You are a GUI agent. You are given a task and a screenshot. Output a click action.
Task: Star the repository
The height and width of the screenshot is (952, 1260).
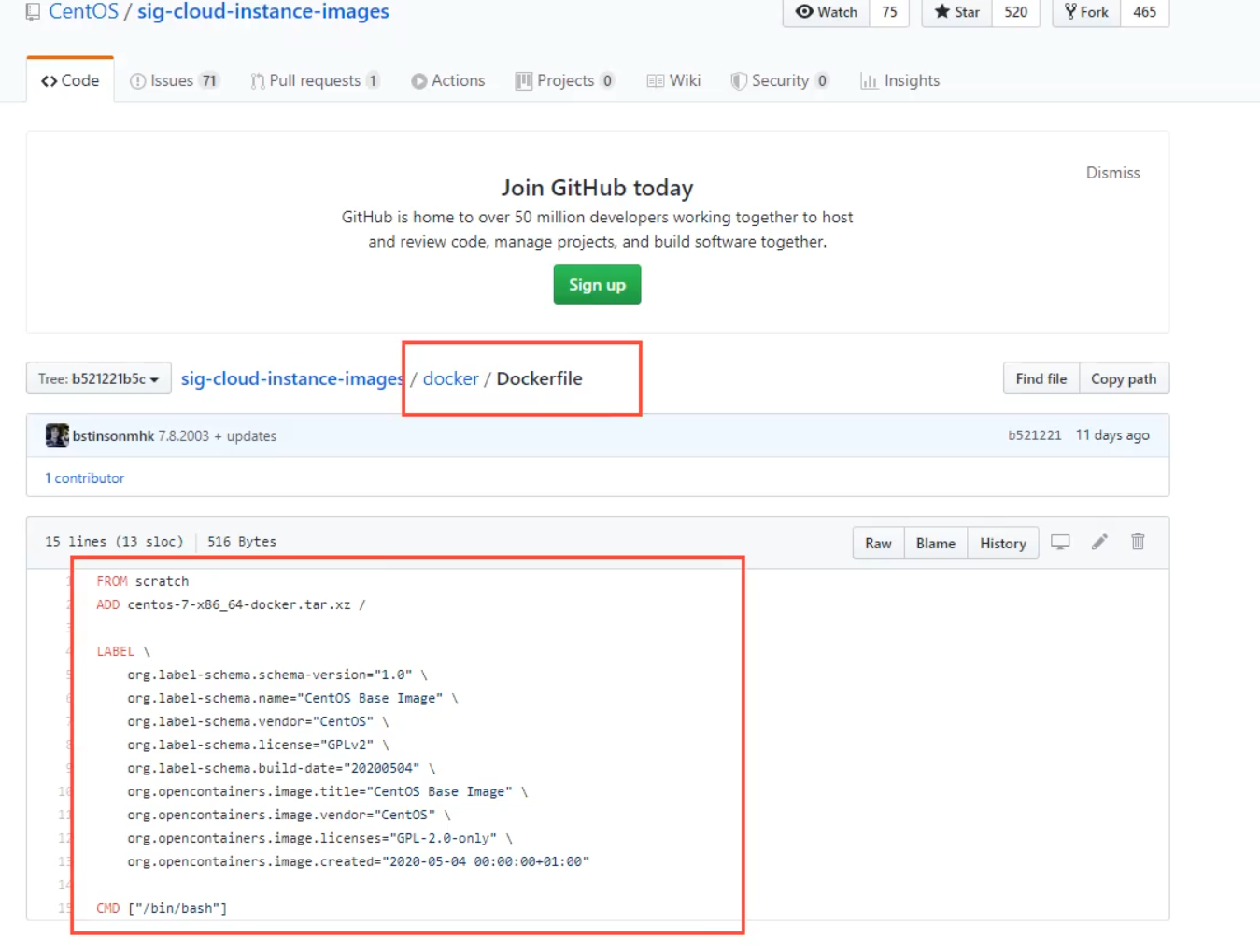[957, 12]
